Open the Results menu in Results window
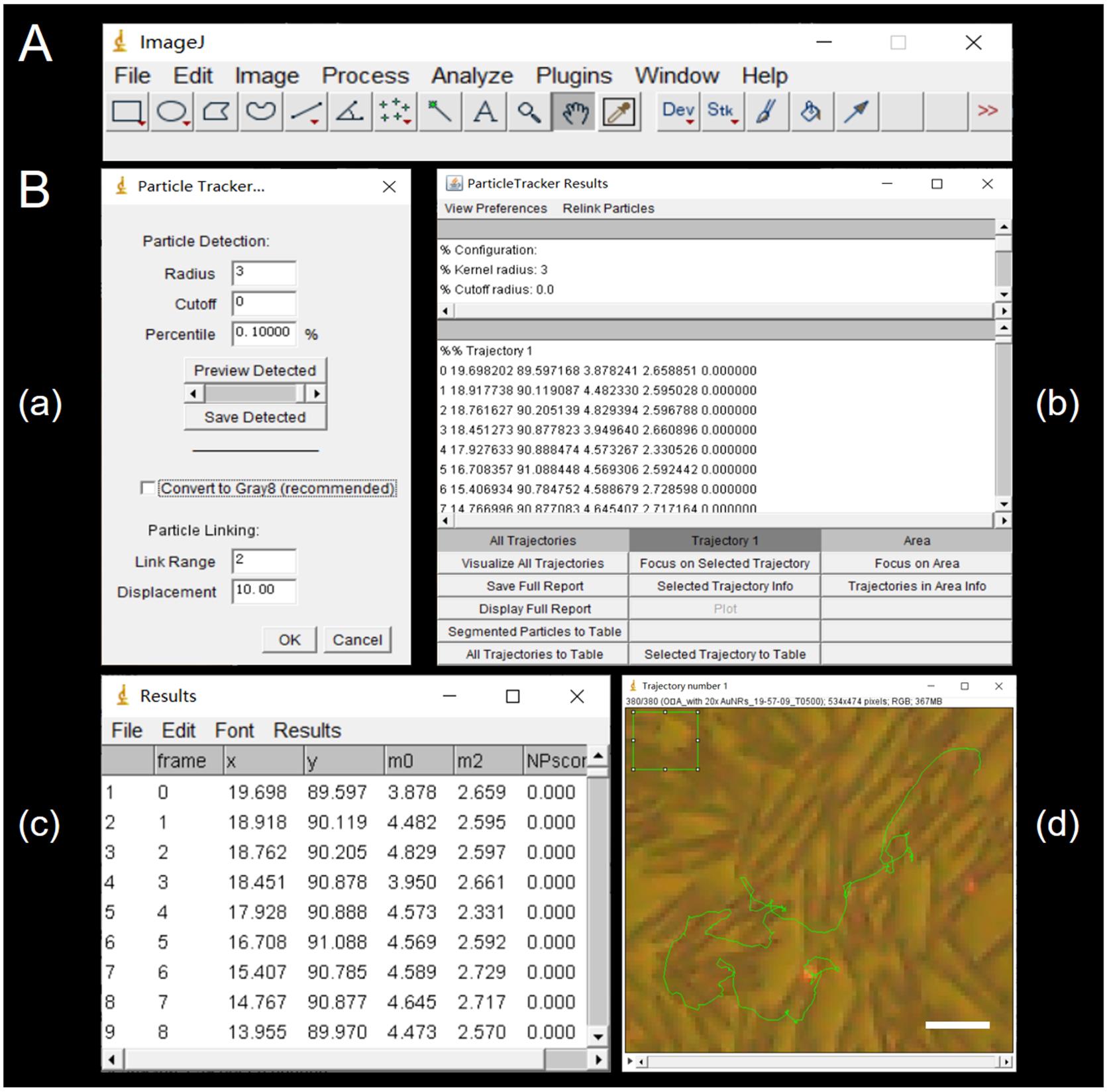The image size is (1107, 1092). [x=307, y=730]
